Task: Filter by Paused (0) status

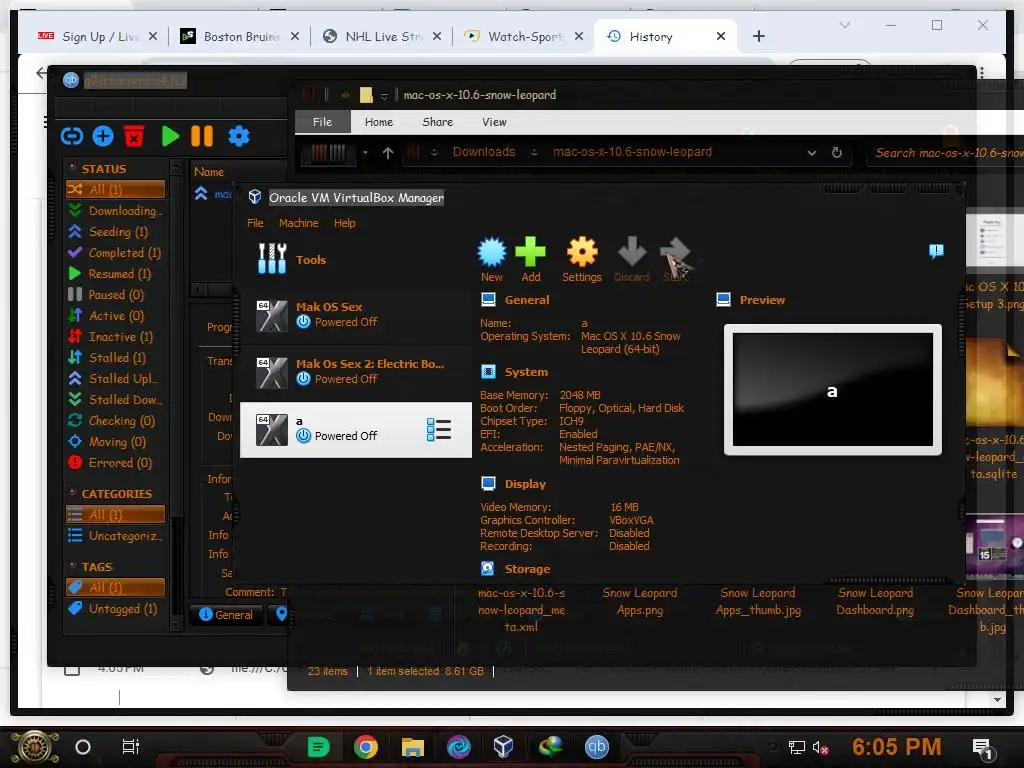Action: (x=116, y=295)
